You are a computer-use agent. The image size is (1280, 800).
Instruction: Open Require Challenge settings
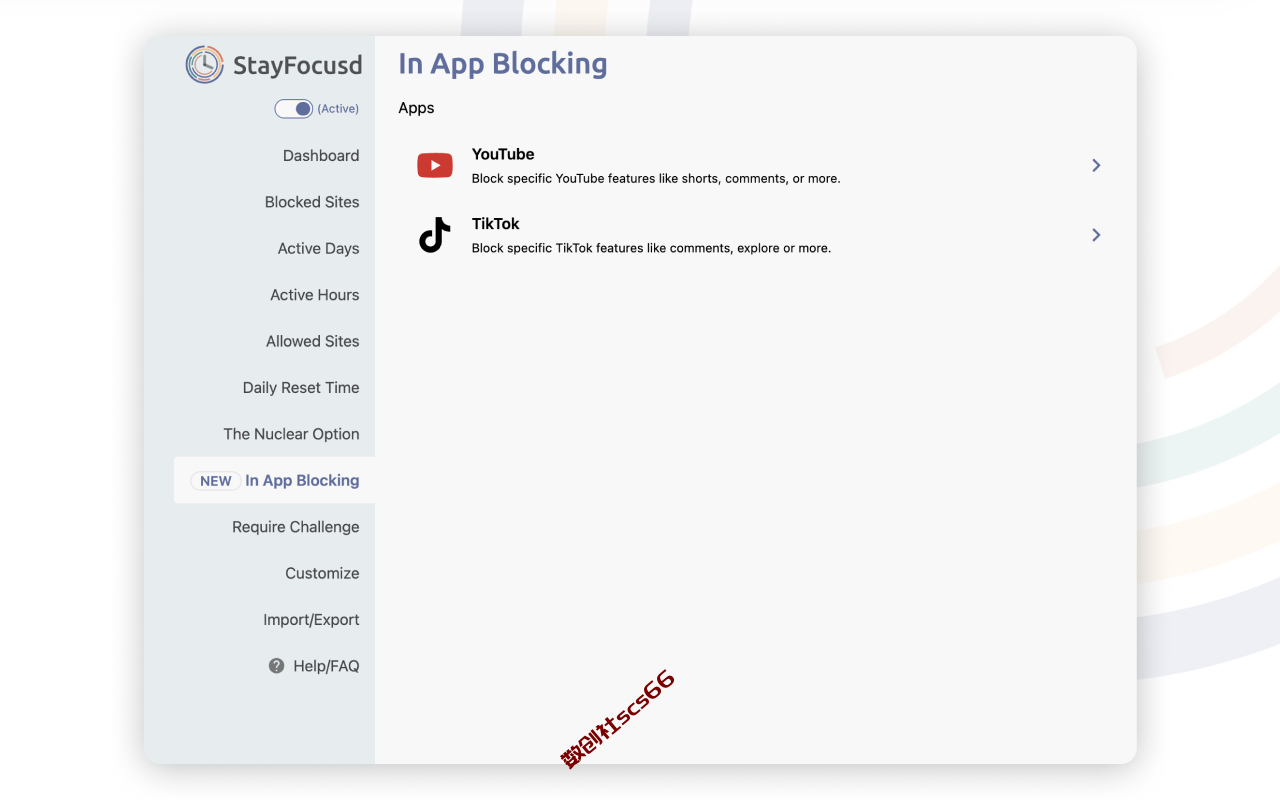pyautogui.click(x=296, y=527)
